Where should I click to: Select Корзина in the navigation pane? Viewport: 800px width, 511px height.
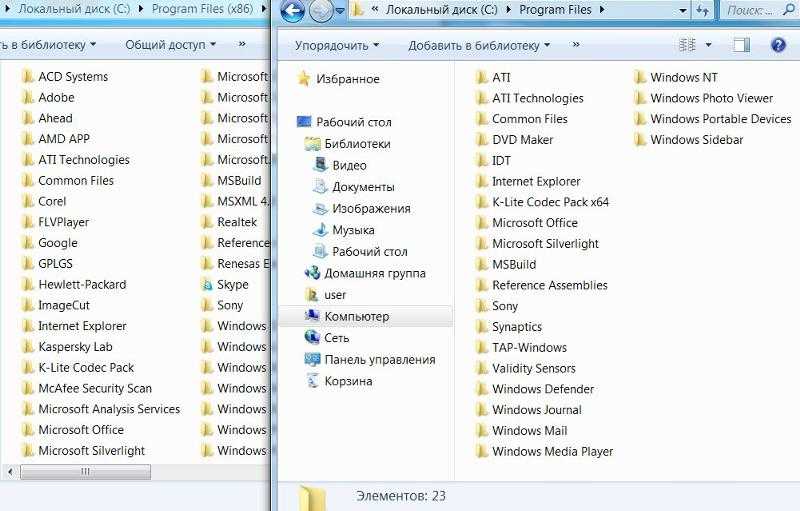339,381
